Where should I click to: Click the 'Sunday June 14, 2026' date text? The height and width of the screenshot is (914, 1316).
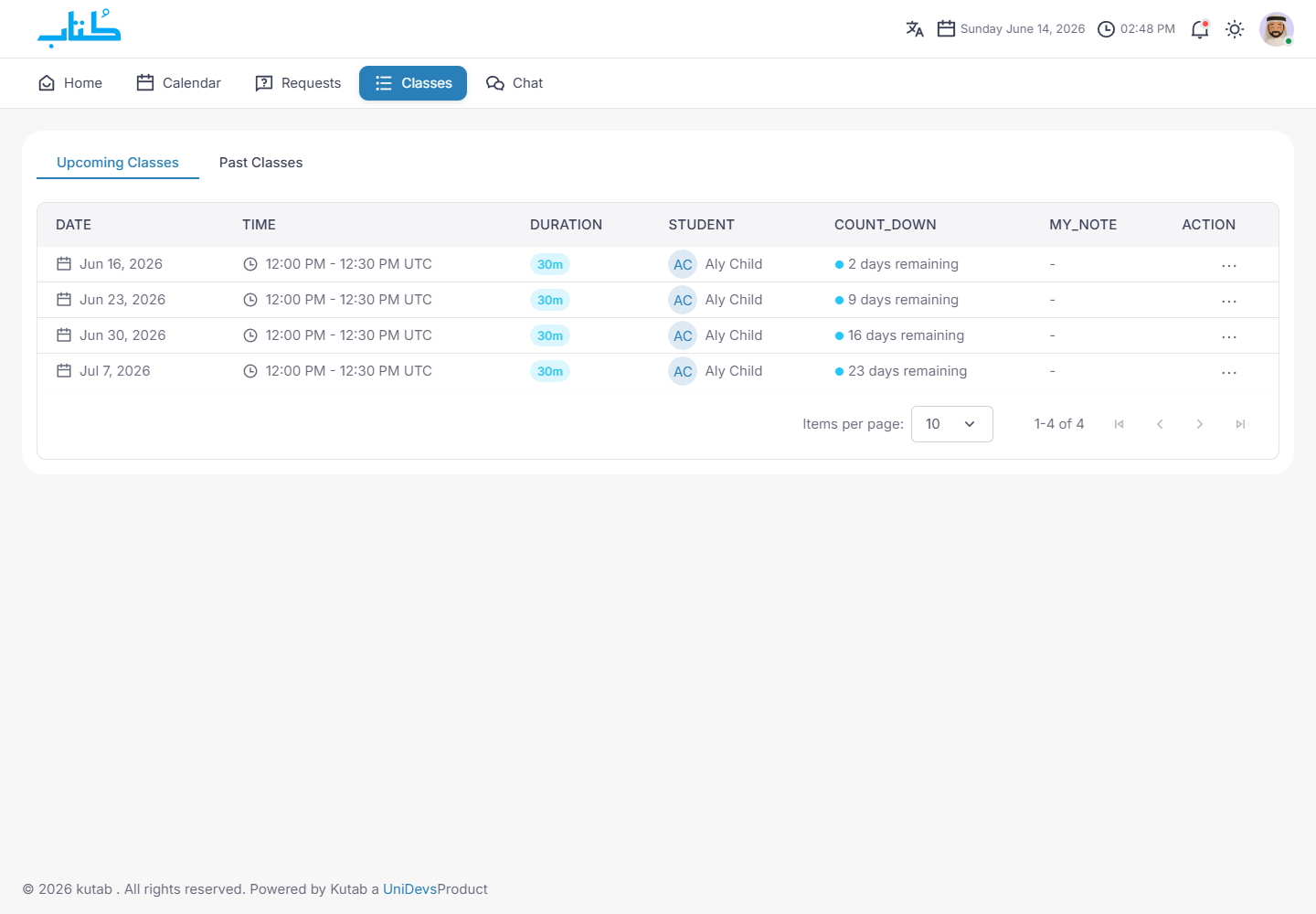point(1023,29)
